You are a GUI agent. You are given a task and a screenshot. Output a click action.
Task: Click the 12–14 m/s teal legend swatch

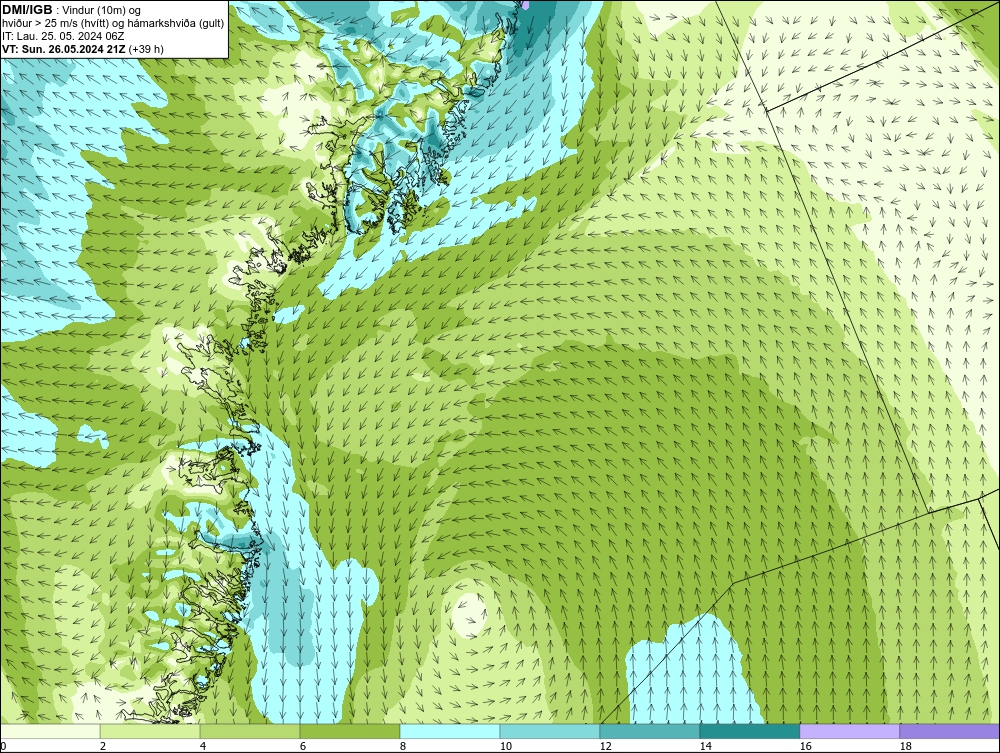pyautogui.click(x=649, y=731)
